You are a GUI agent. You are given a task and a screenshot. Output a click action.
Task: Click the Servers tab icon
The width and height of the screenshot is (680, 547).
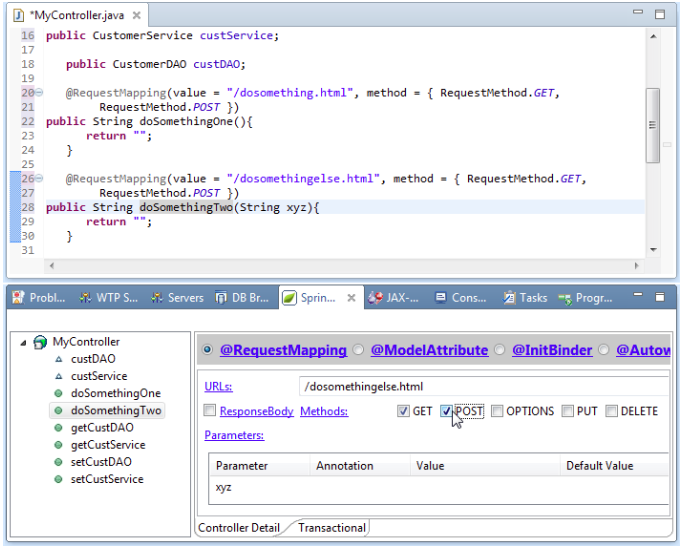click(x=157, y=298)
